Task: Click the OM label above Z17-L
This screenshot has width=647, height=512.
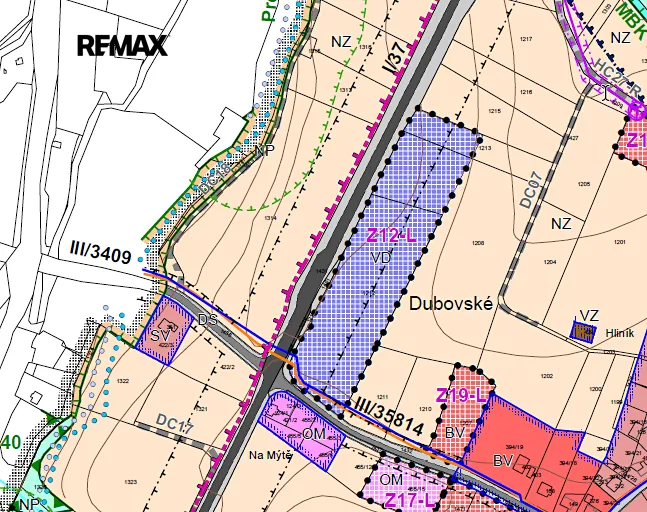Action: click(x=391, y=479)
